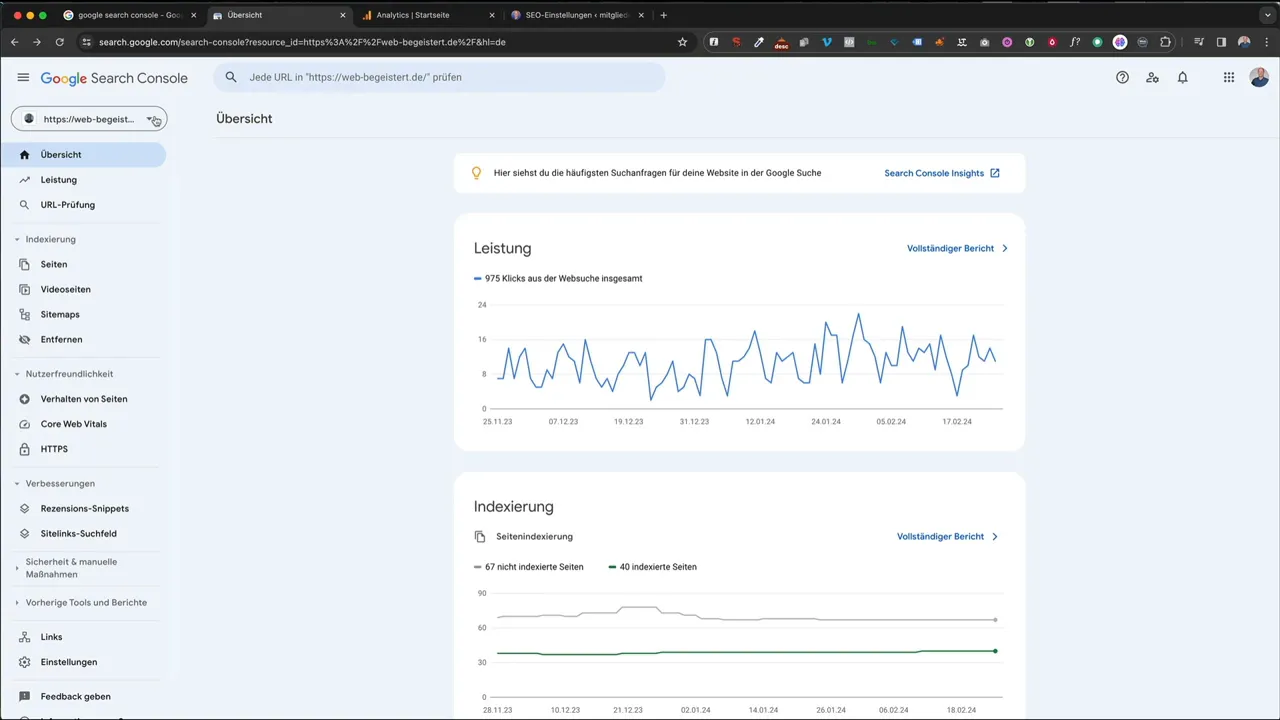Open the notifications bell
Viewport: 1280px width, 720px height.
pyautogui.click(x=1182, y=77)
